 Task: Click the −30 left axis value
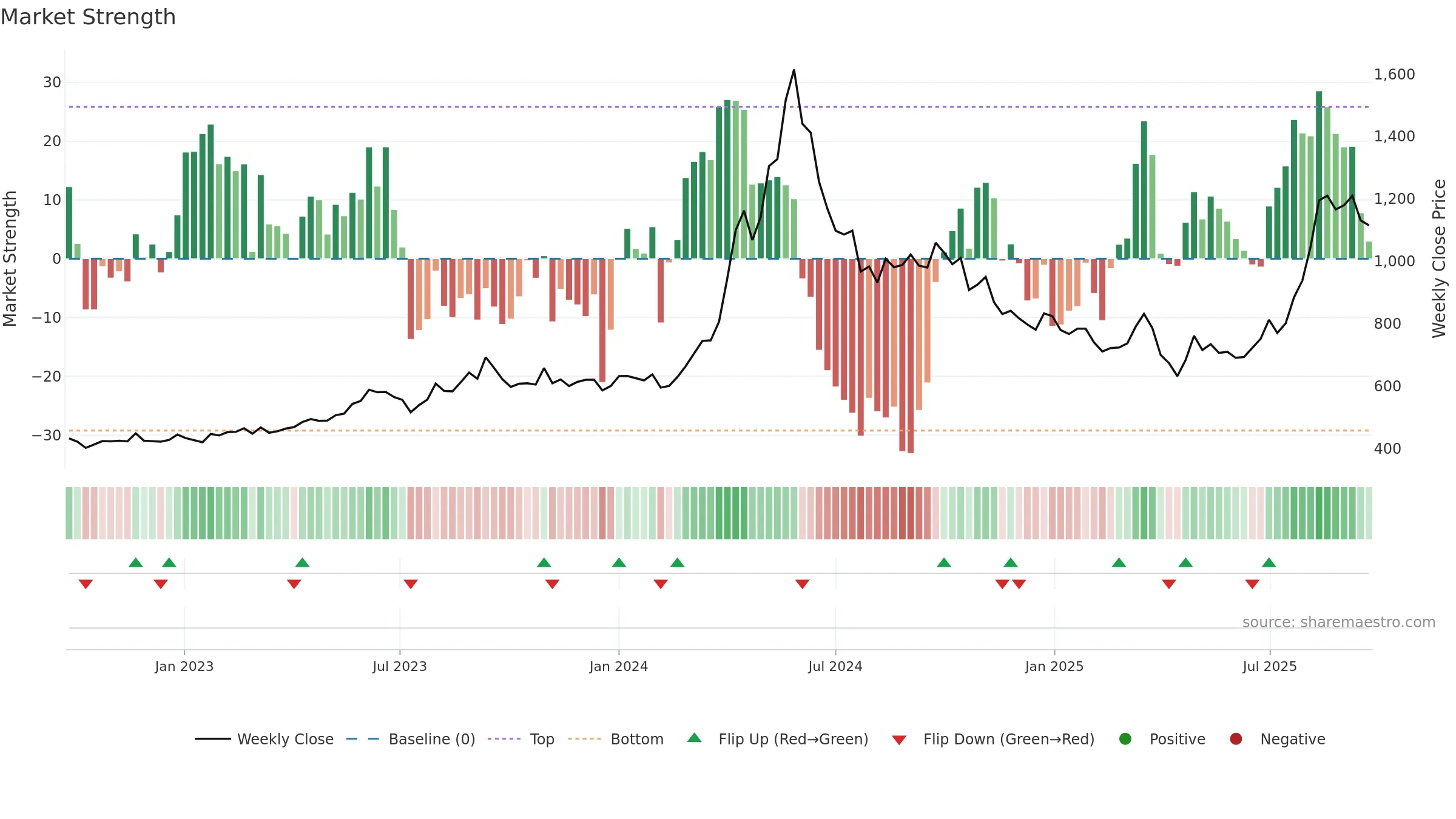click(47, 435)
